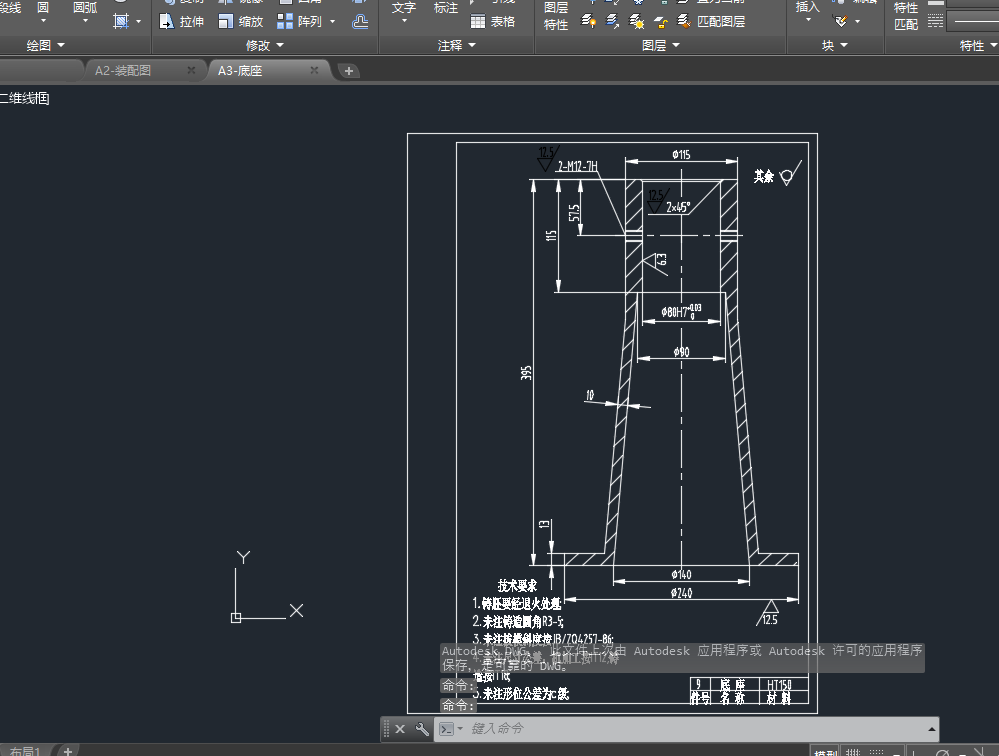Click the 395 vertical dimension text
The height and width of the screenshot is (756, 999).
coord(526,373)
